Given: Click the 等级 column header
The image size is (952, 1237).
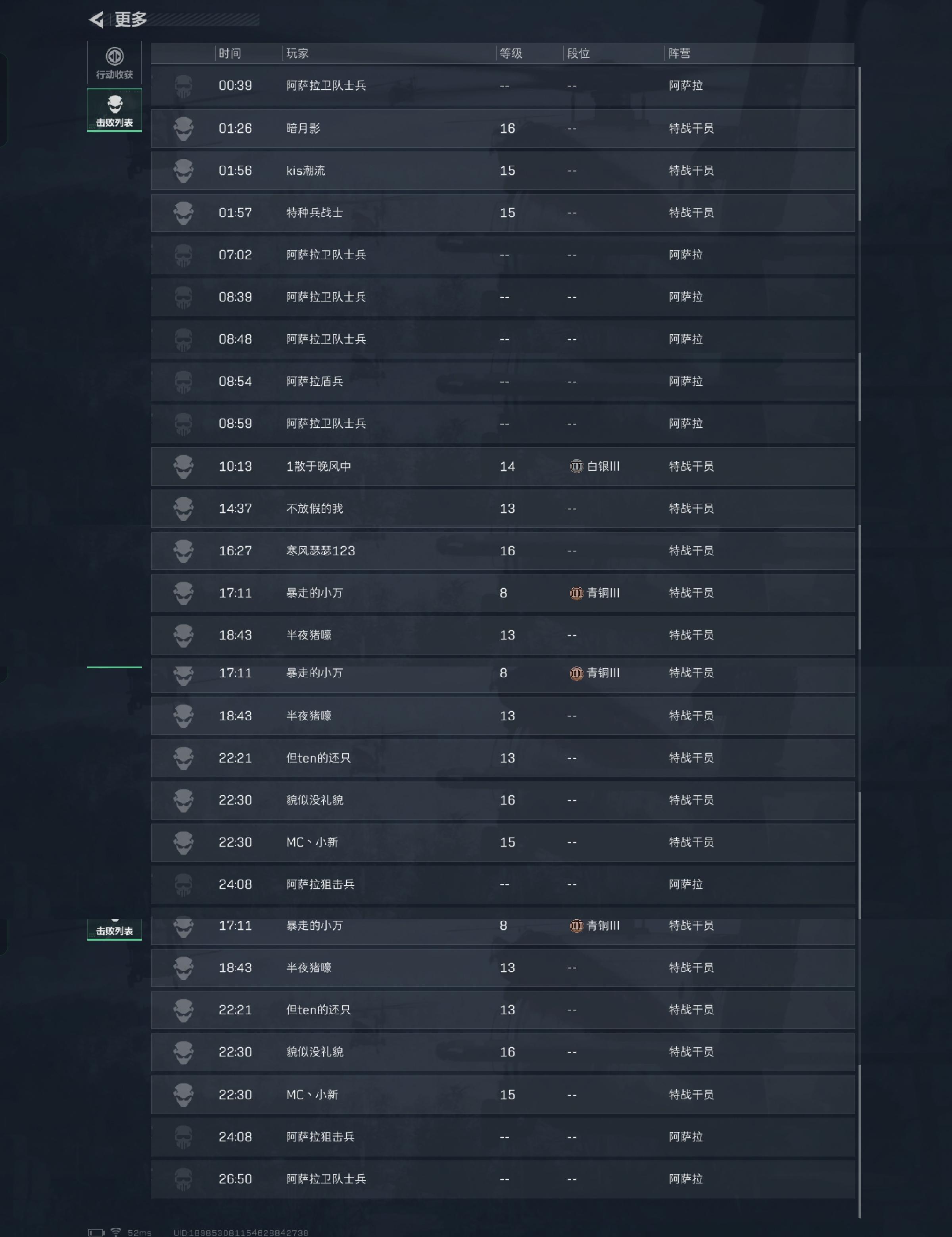Looking at the screenshot, I should click(511, 53).
